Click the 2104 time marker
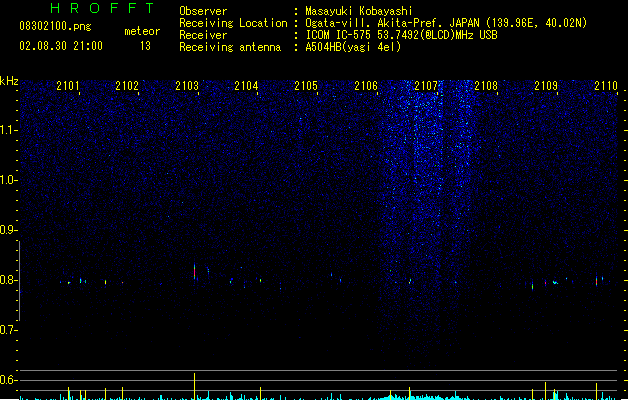 click(246, 86)
